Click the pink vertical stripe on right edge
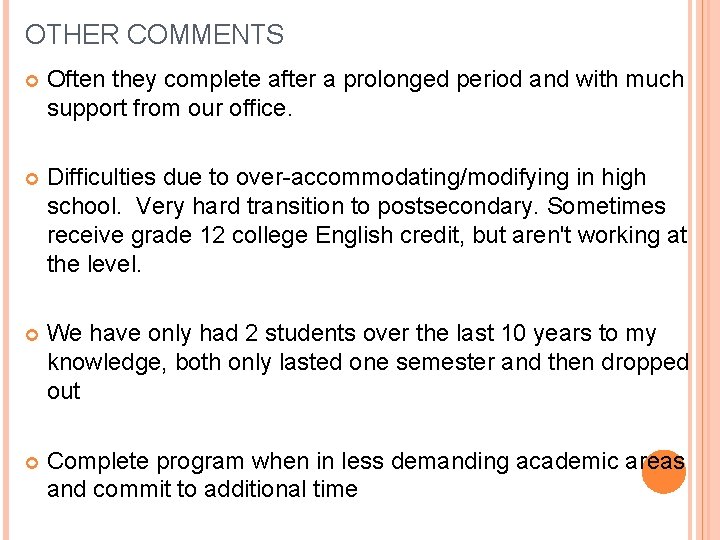The height and width of the screenshot is (540, 720). coord(704,270)
